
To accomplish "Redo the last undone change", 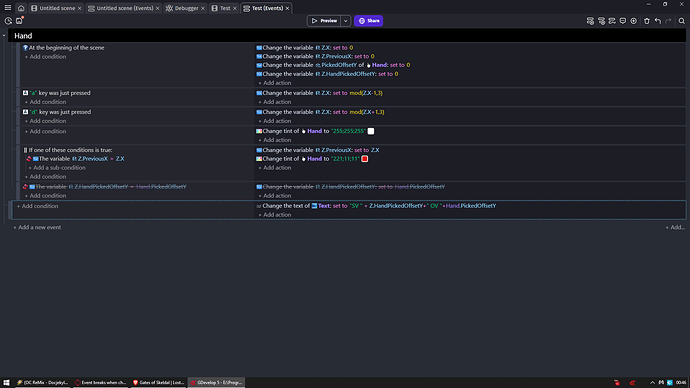I will pyautogui.click(x=668, y=21).
